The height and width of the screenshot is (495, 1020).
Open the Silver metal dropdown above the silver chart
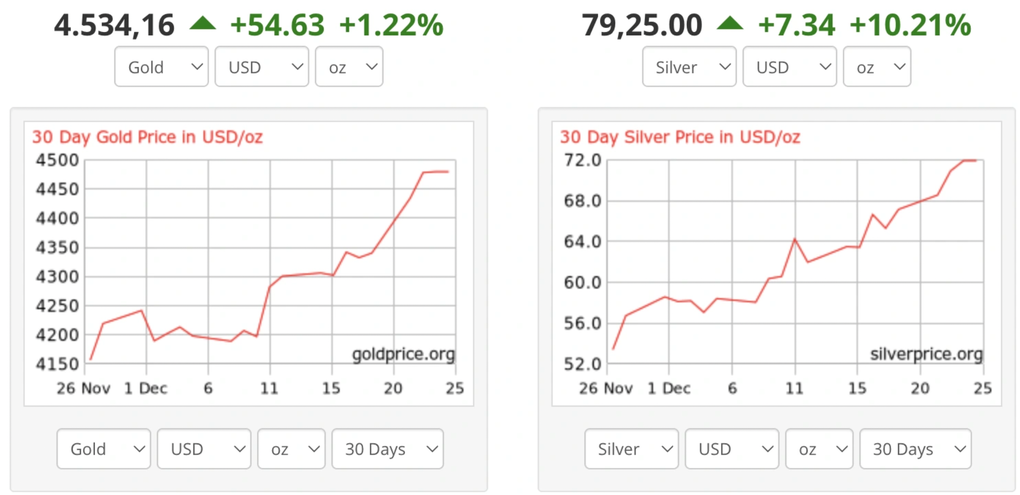(x=689, y=67)
